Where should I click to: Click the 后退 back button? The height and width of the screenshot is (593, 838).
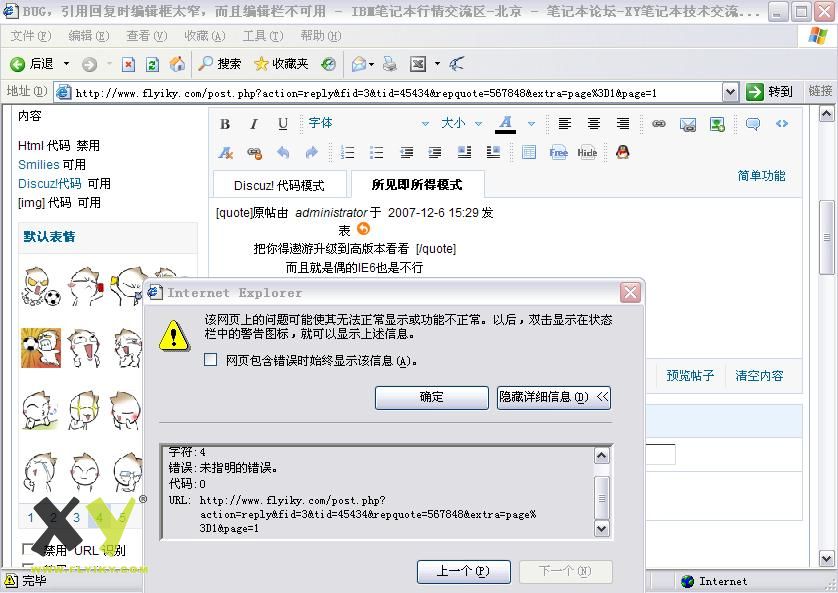click(33, 64)
